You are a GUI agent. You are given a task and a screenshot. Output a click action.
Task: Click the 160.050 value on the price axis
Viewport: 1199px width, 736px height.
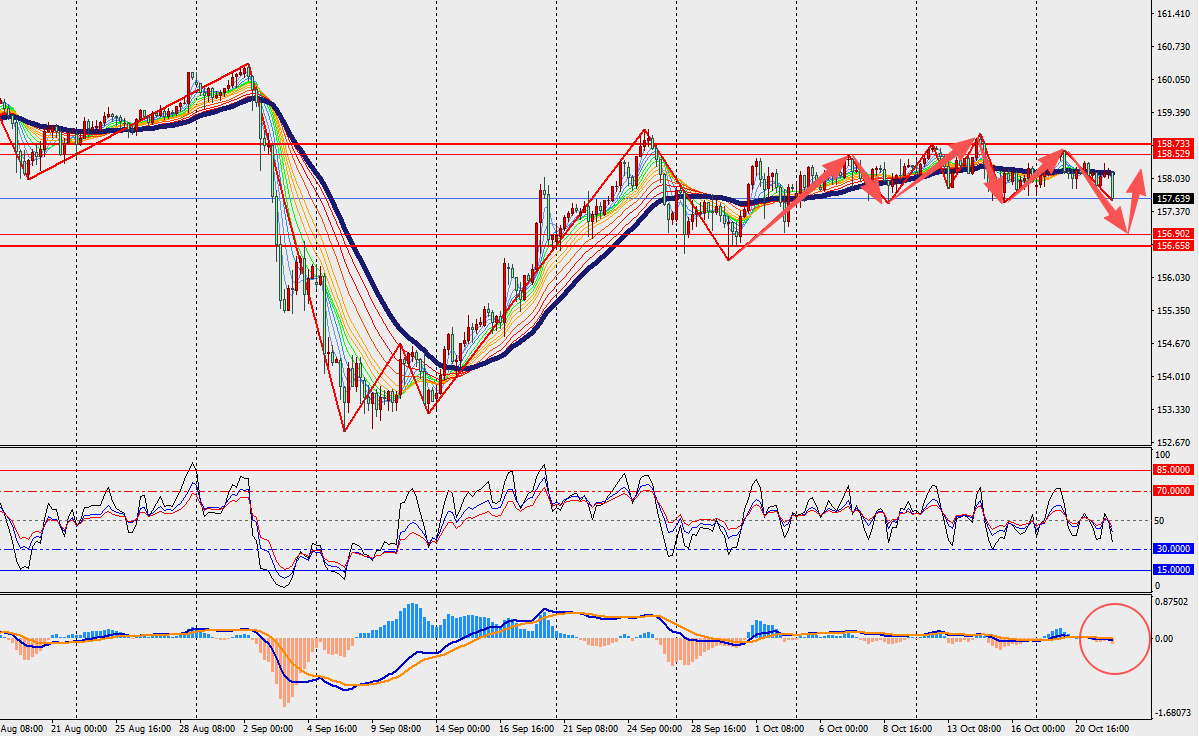tap(1174, 79)
